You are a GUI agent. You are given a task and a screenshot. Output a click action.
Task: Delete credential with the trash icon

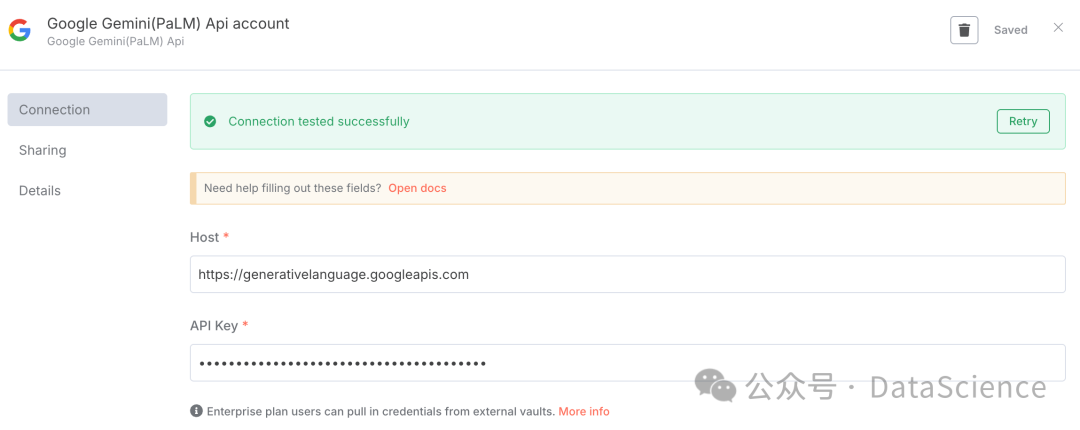point(964,30)
